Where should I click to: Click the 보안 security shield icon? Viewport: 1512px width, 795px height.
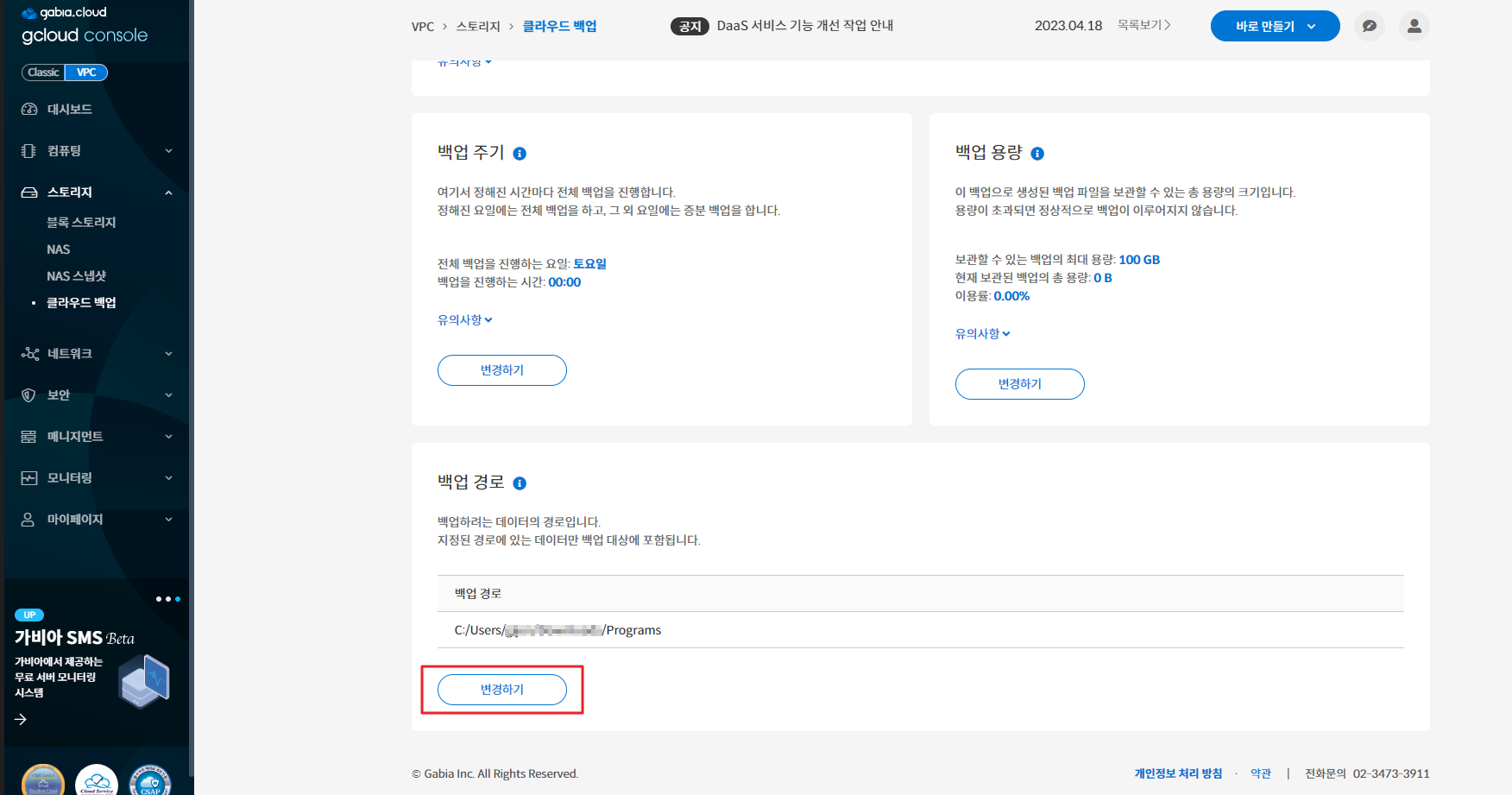(x=28, y=395)
